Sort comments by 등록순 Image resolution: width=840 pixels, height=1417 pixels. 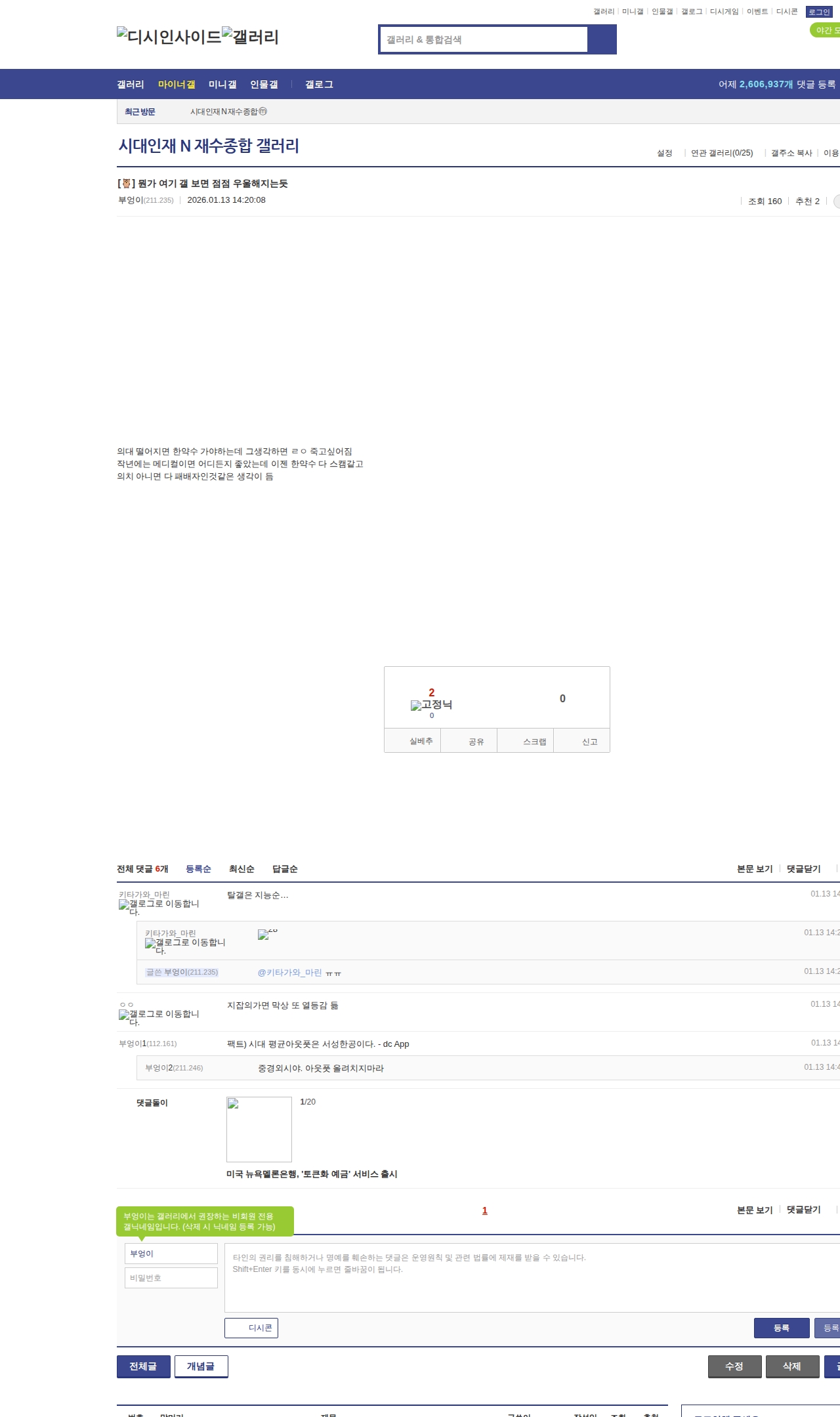[198, 869]
